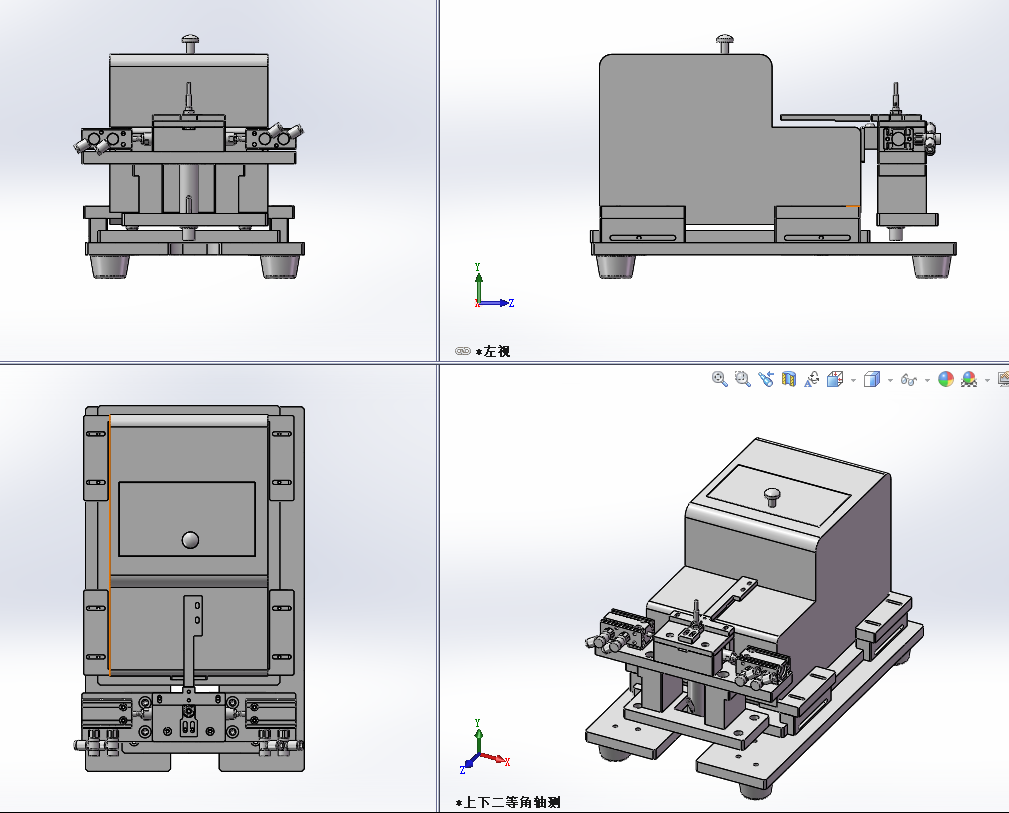This screenshot has height=813, width=1009.
Task: Click the Hide/Show Items glasses icon
Action: click(x=909, y=380)
